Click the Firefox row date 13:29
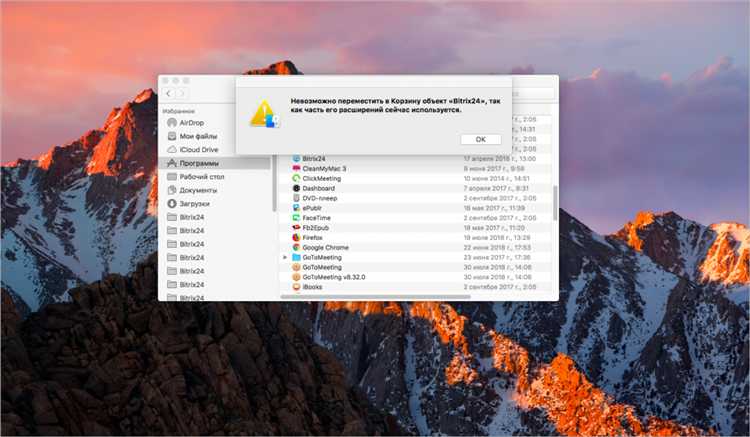Image resolution: width=750 pixels, height=437 pixels. tap(496, 237)
